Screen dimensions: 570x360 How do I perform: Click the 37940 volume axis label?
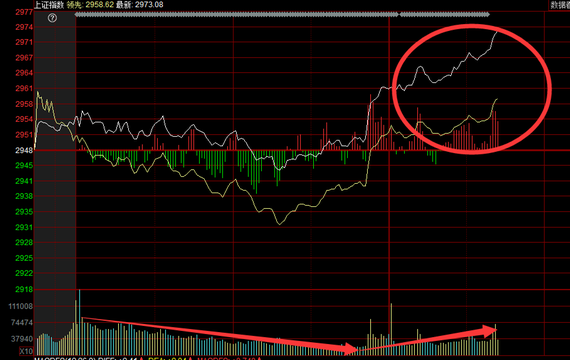(22, 339)
